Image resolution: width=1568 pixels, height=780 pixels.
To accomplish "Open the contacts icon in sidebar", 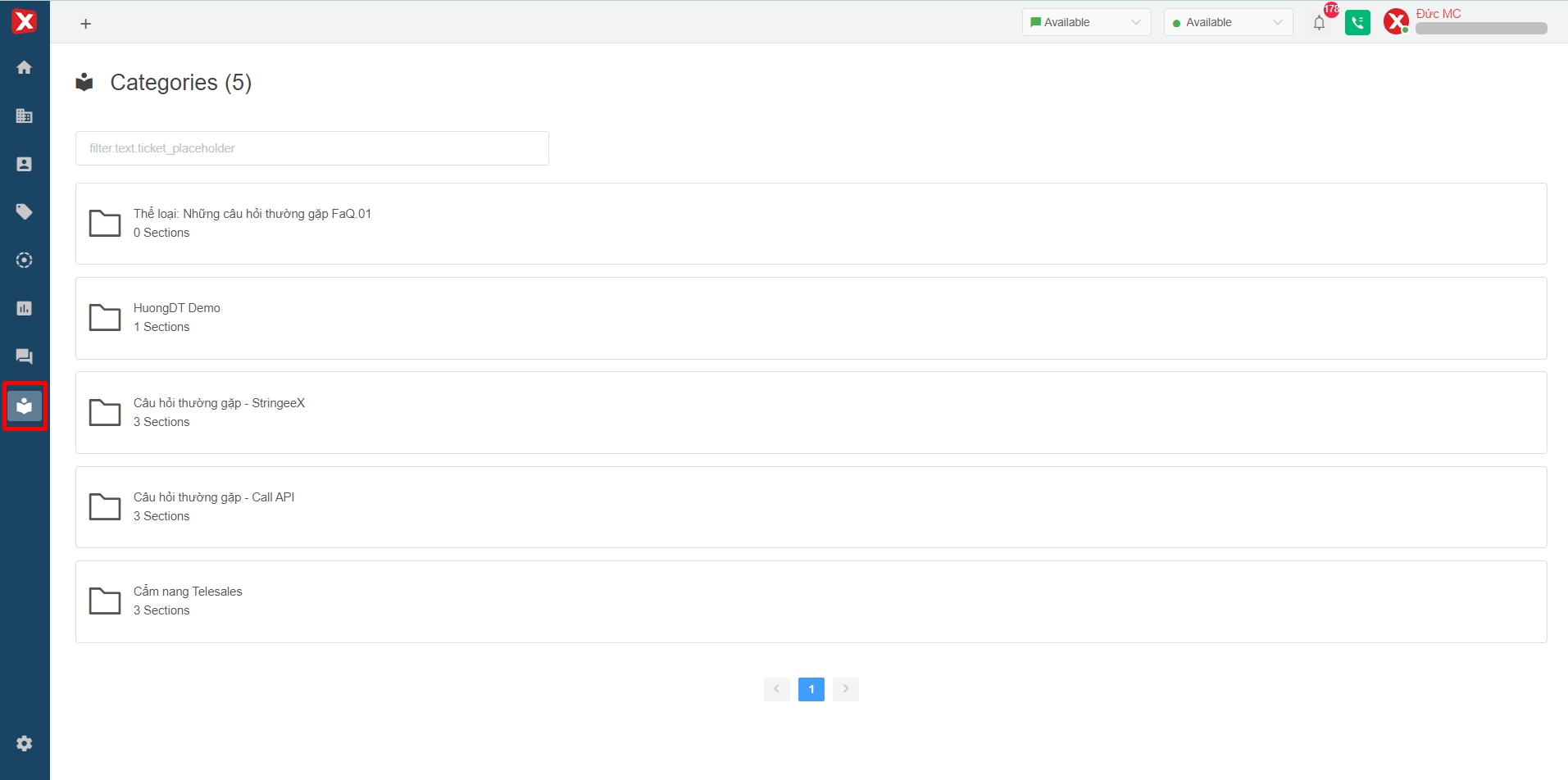I will [x=25, y=164].
